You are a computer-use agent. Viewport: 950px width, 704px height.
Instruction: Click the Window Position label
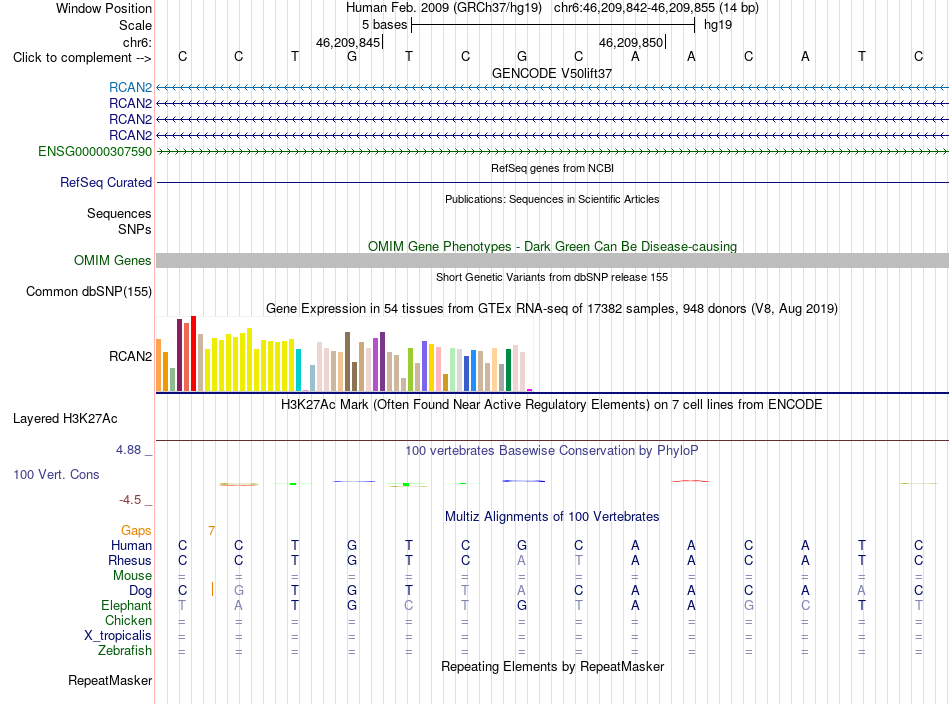coord(104,8)
